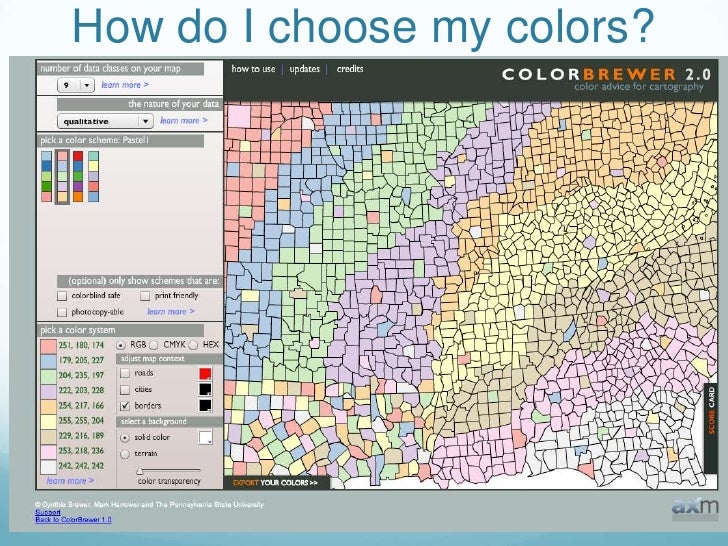
Task: Select the HEX color system radio button
Action: 194,345
